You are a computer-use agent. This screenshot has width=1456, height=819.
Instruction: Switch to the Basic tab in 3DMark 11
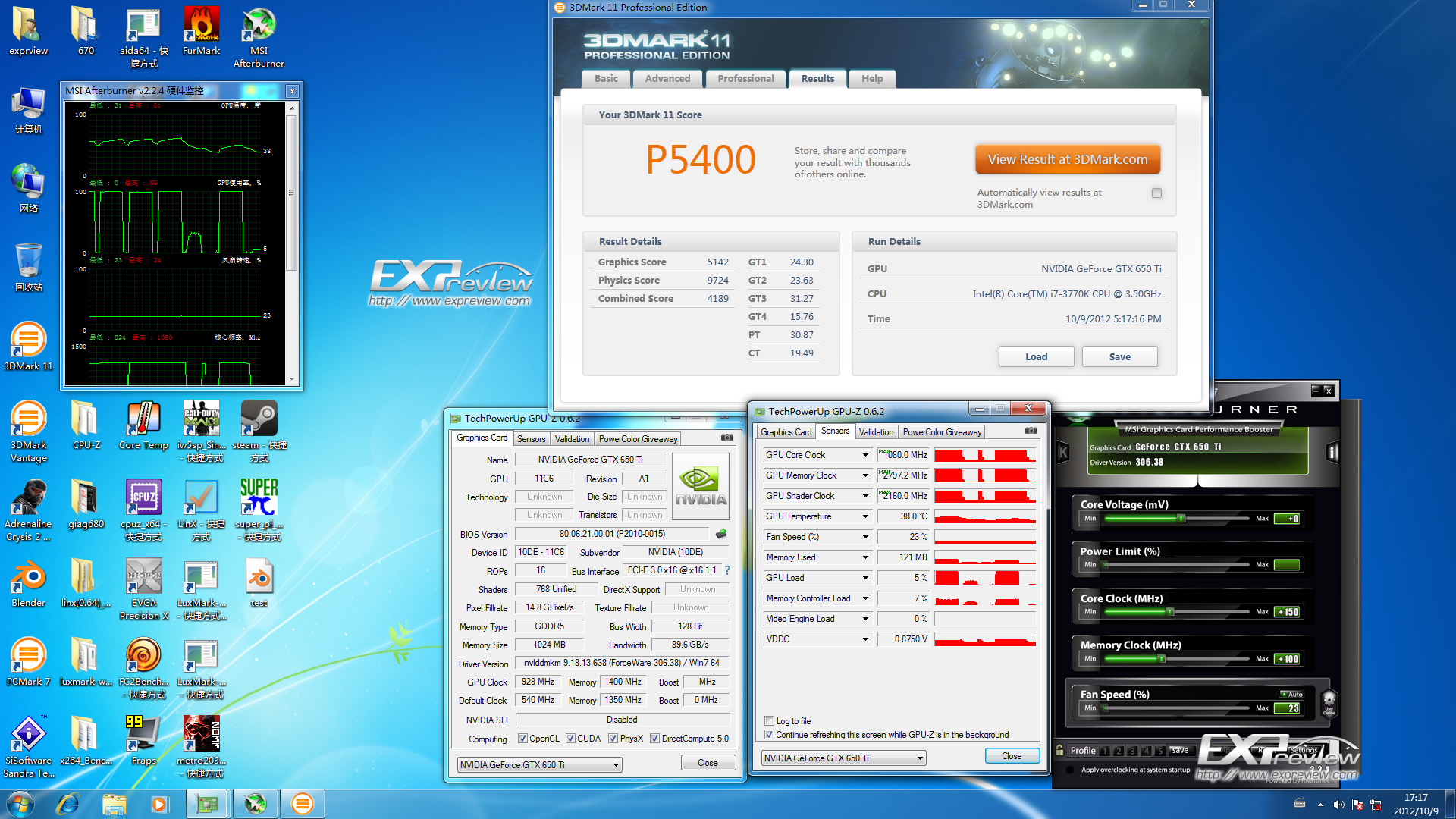(606, 79)
